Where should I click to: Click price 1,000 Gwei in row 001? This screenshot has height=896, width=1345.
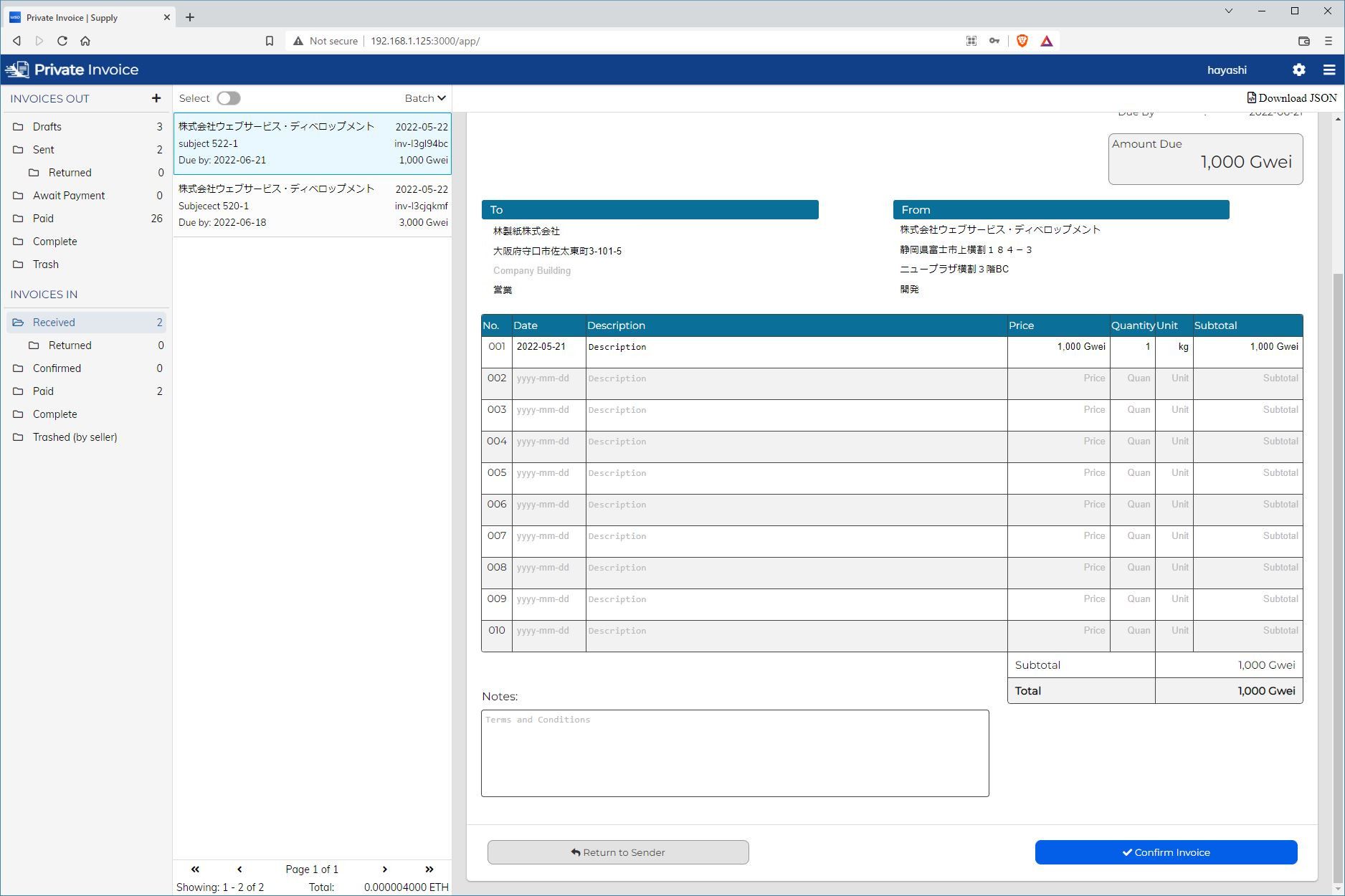click(1081, 347)
